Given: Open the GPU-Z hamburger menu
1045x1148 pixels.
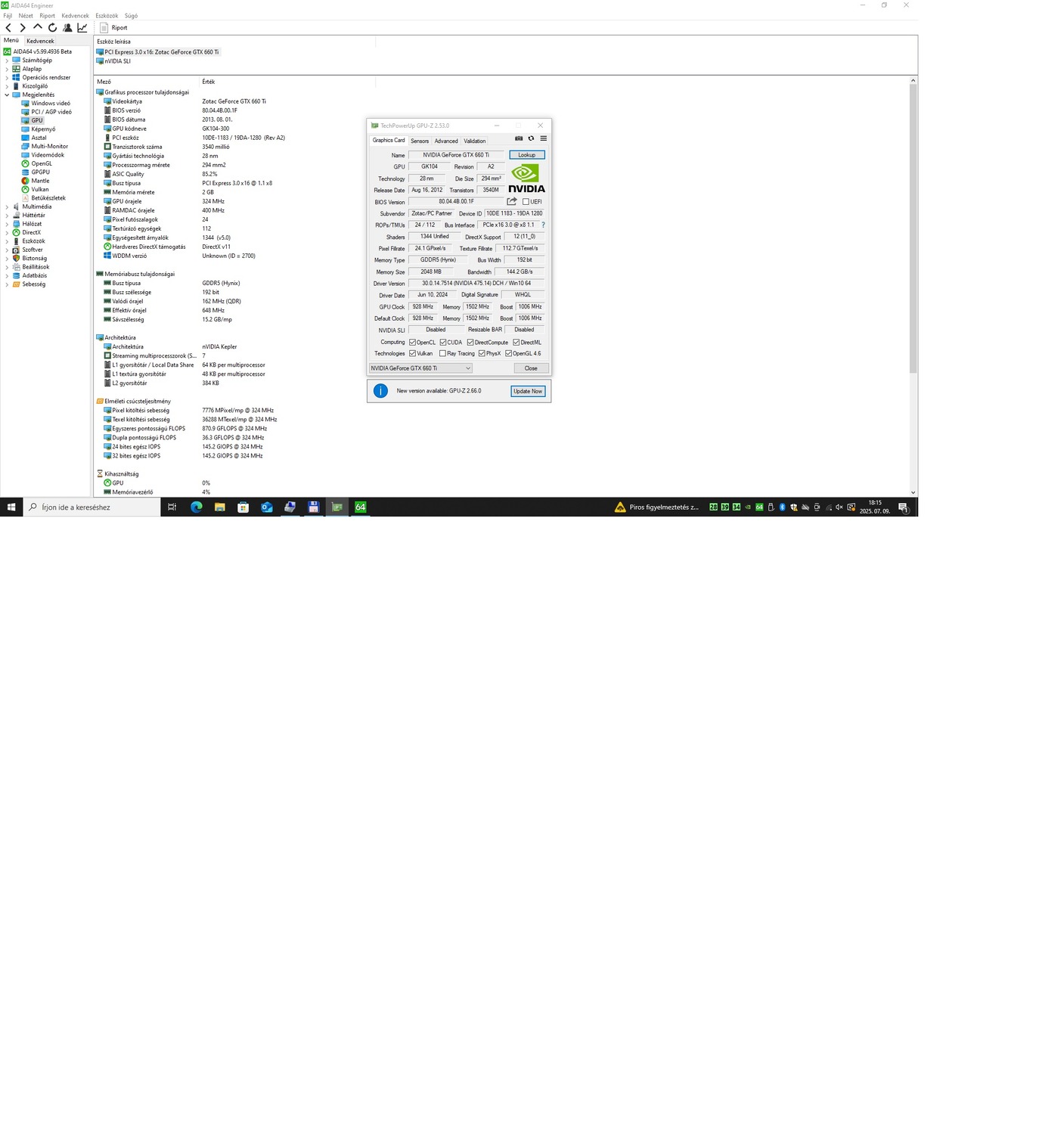Looking at the screenshot, I should (543, 138).
